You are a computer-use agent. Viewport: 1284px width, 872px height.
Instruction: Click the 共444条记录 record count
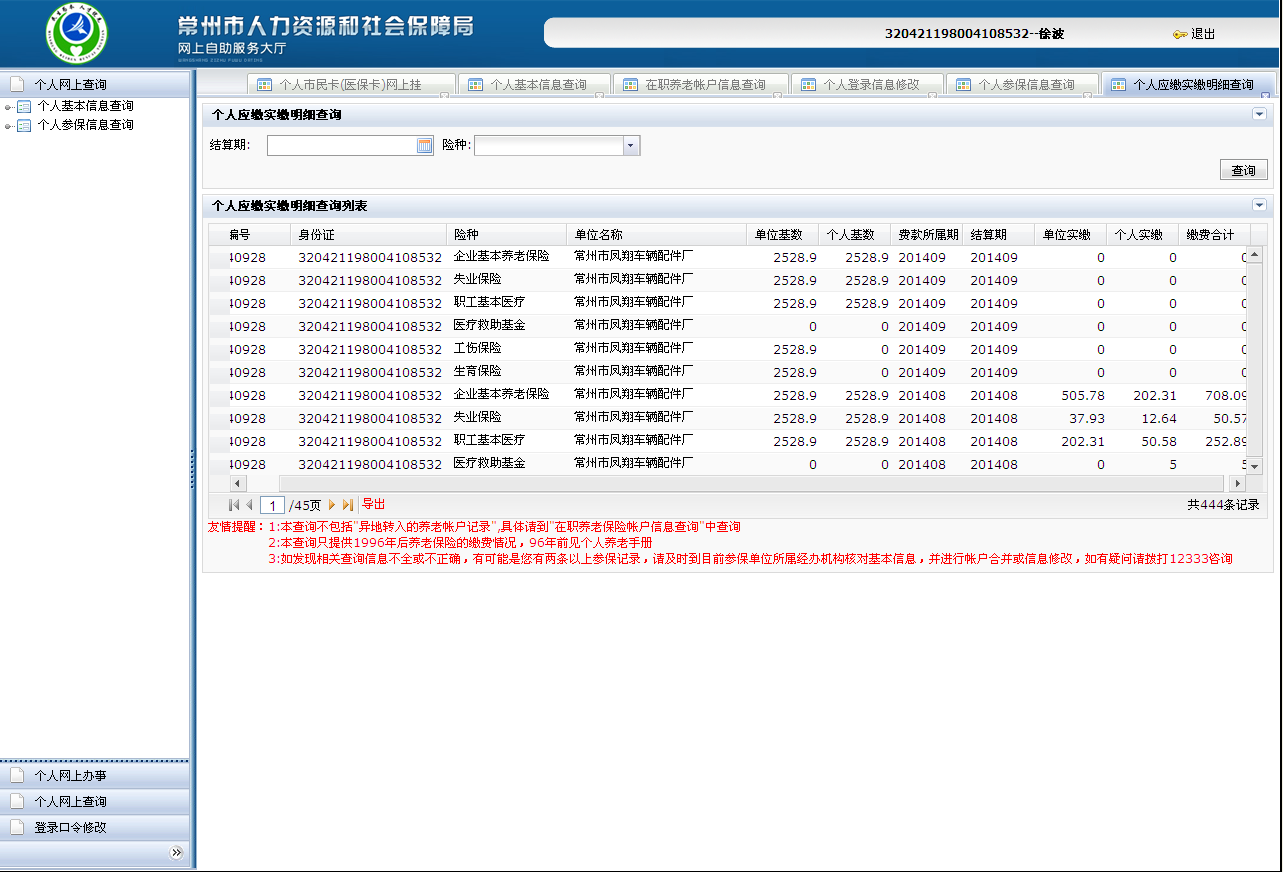coord(1223,505)
